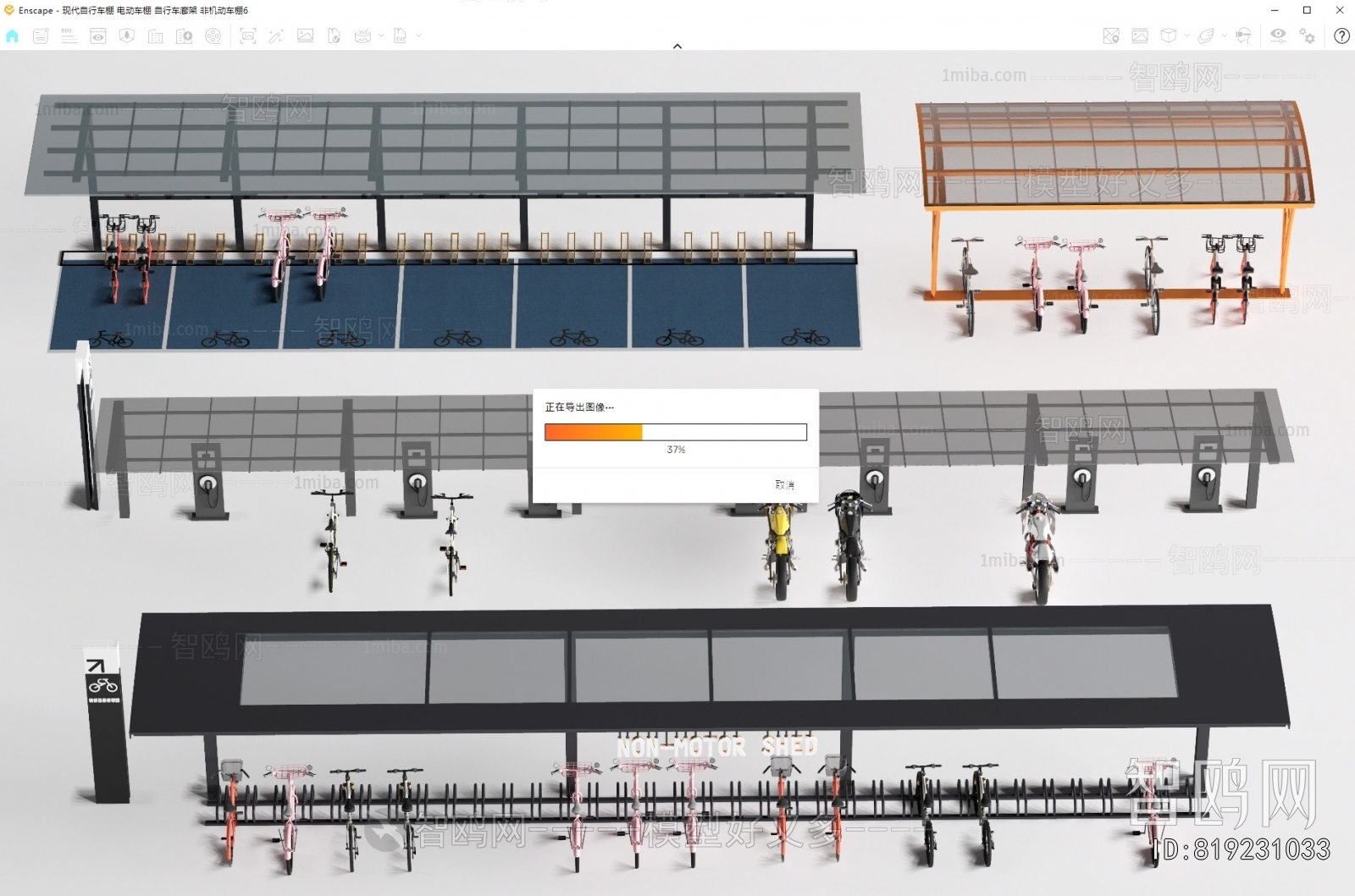Viewport: 1355px width, 896px height.
Task: Open the Video Editor film reel
Action: 213,36
